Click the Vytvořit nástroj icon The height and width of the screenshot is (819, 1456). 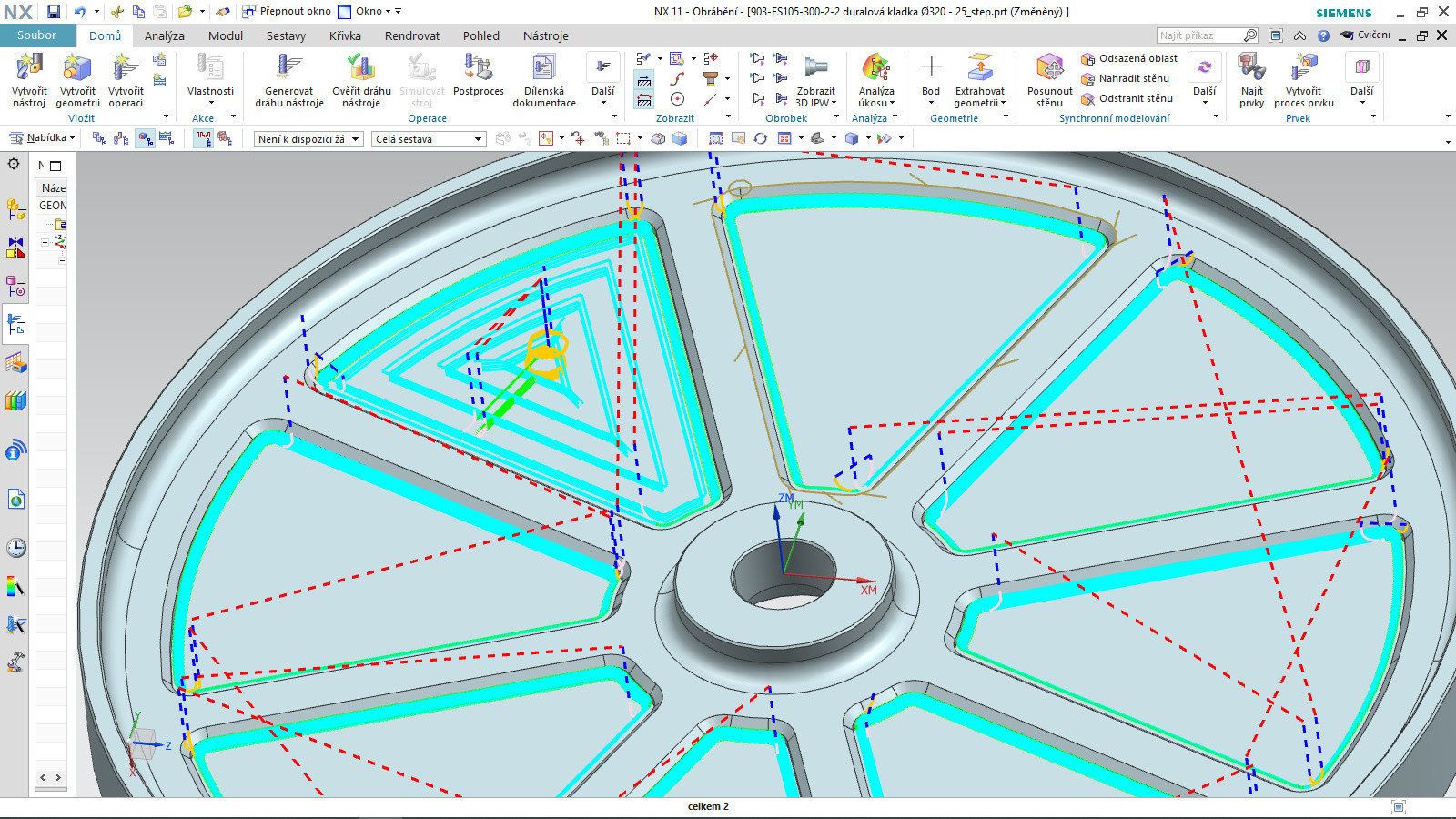(29, 67)
